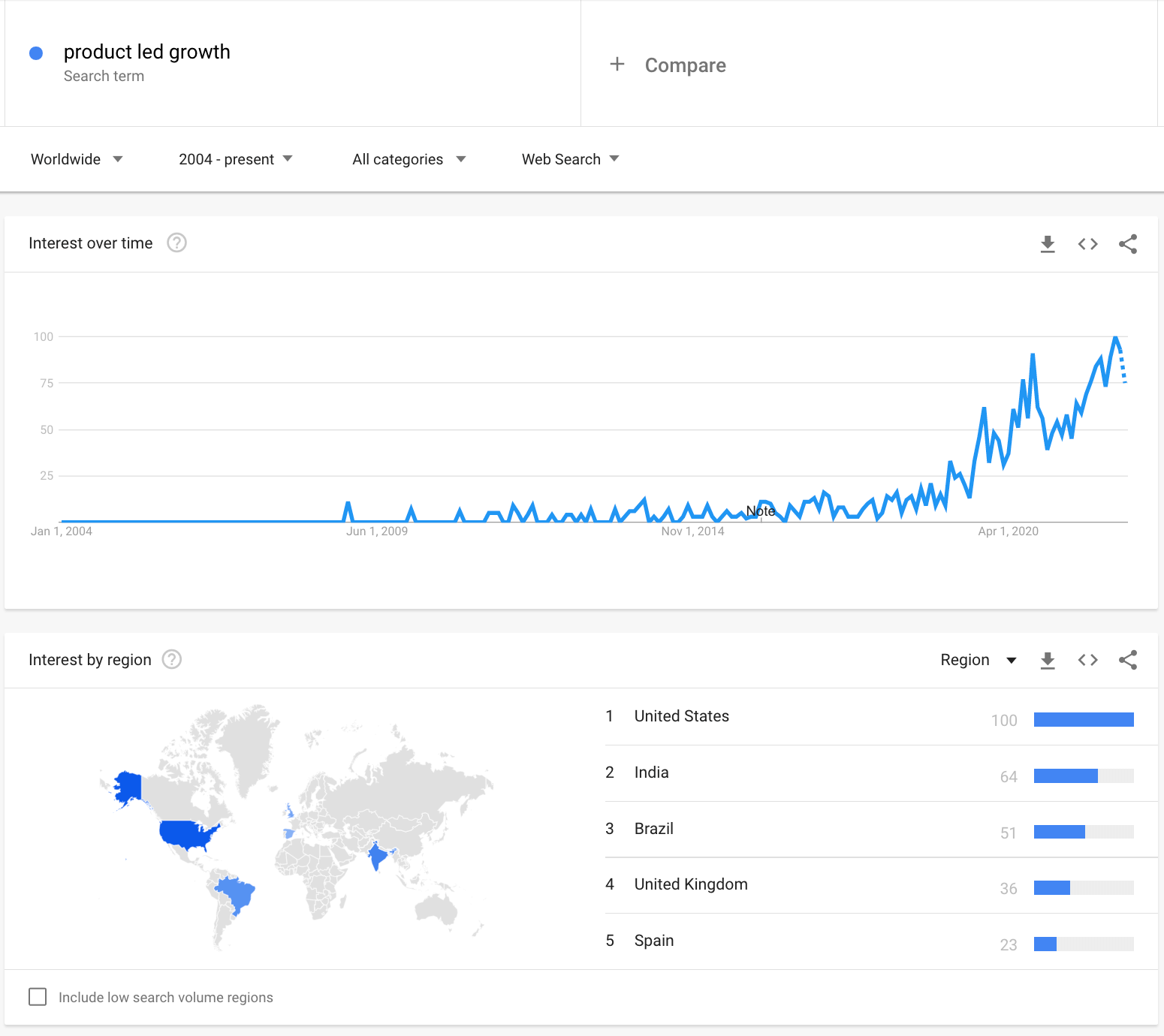This screenshot has height=1036, width=1164.
Task: Open the Web Search type dropdown
Action: click(570, 159)
